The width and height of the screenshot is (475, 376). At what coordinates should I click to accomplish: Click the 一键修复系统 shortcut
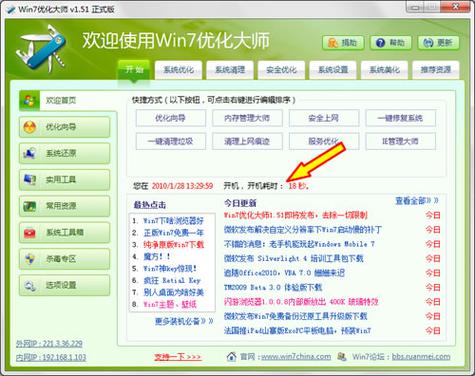pos(401,118)
